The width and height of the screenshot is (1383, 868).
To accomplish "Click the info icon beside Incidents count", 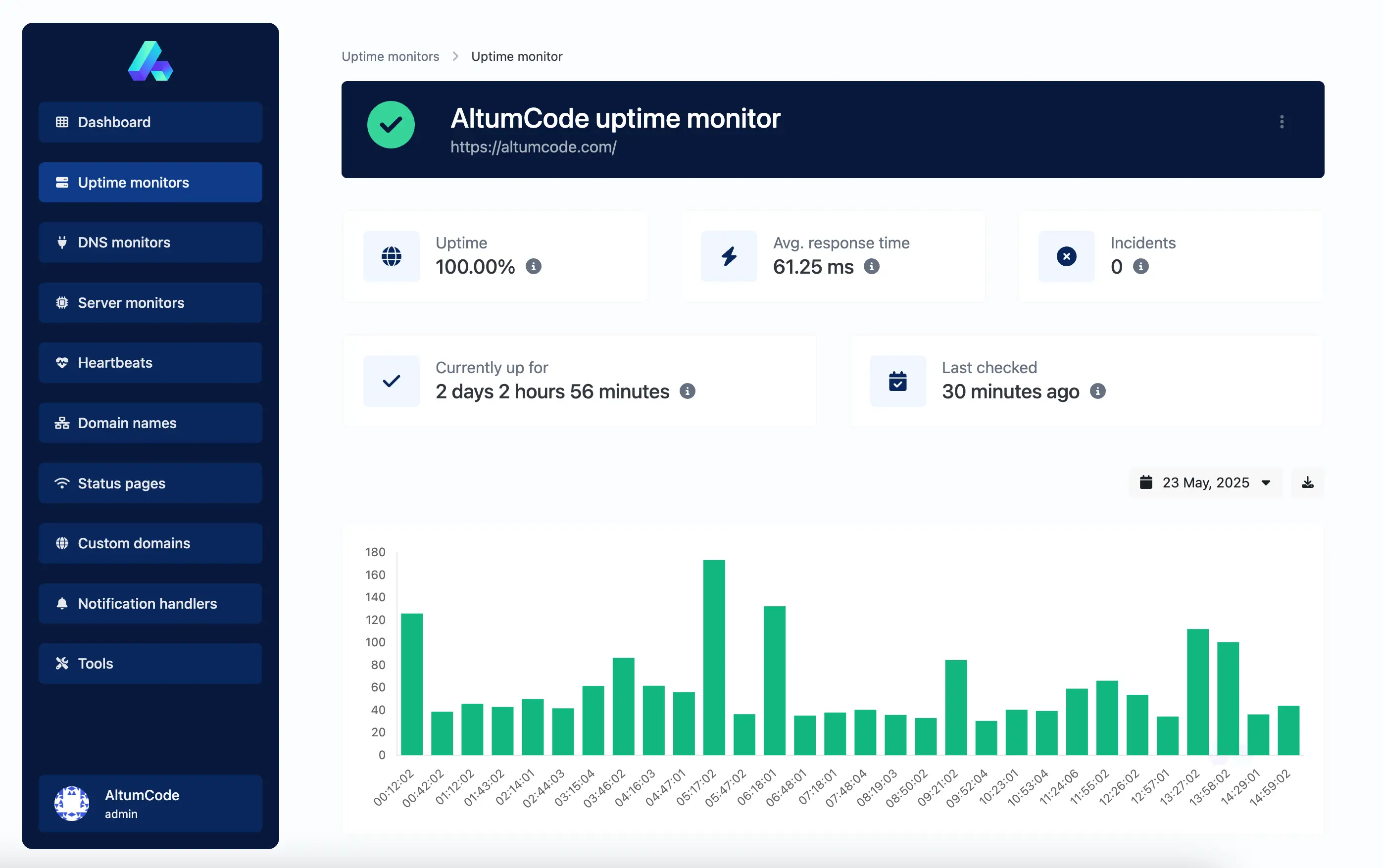I will (x=1141, y=267).
